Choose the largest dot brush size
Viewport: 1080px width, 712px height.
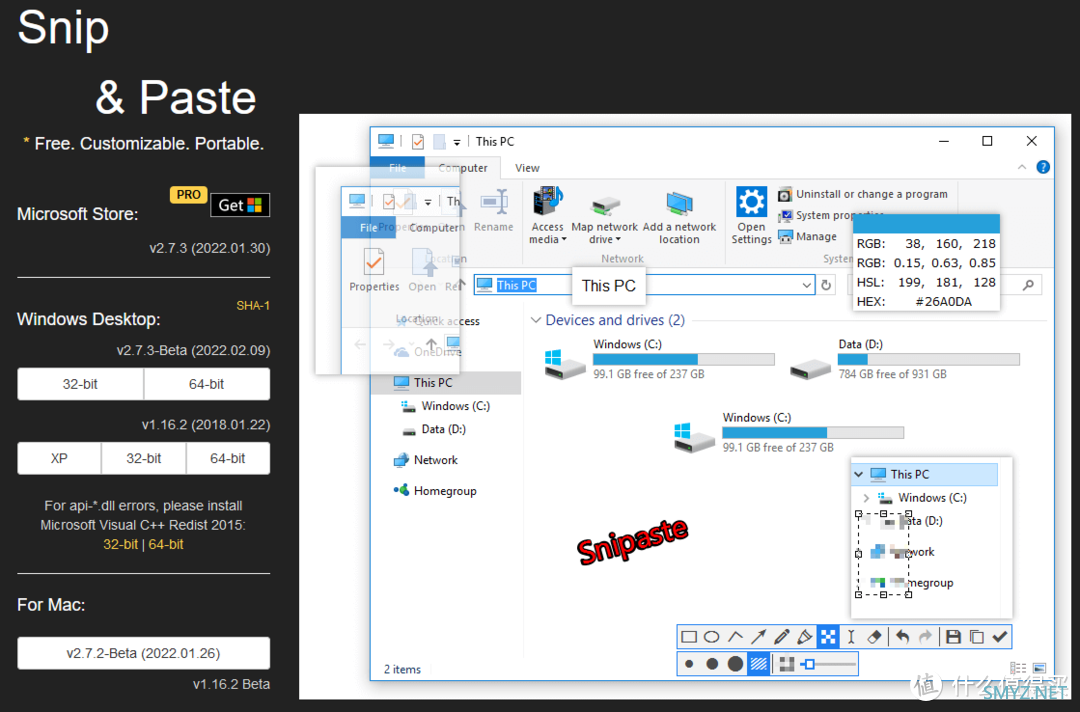[736, 664]
